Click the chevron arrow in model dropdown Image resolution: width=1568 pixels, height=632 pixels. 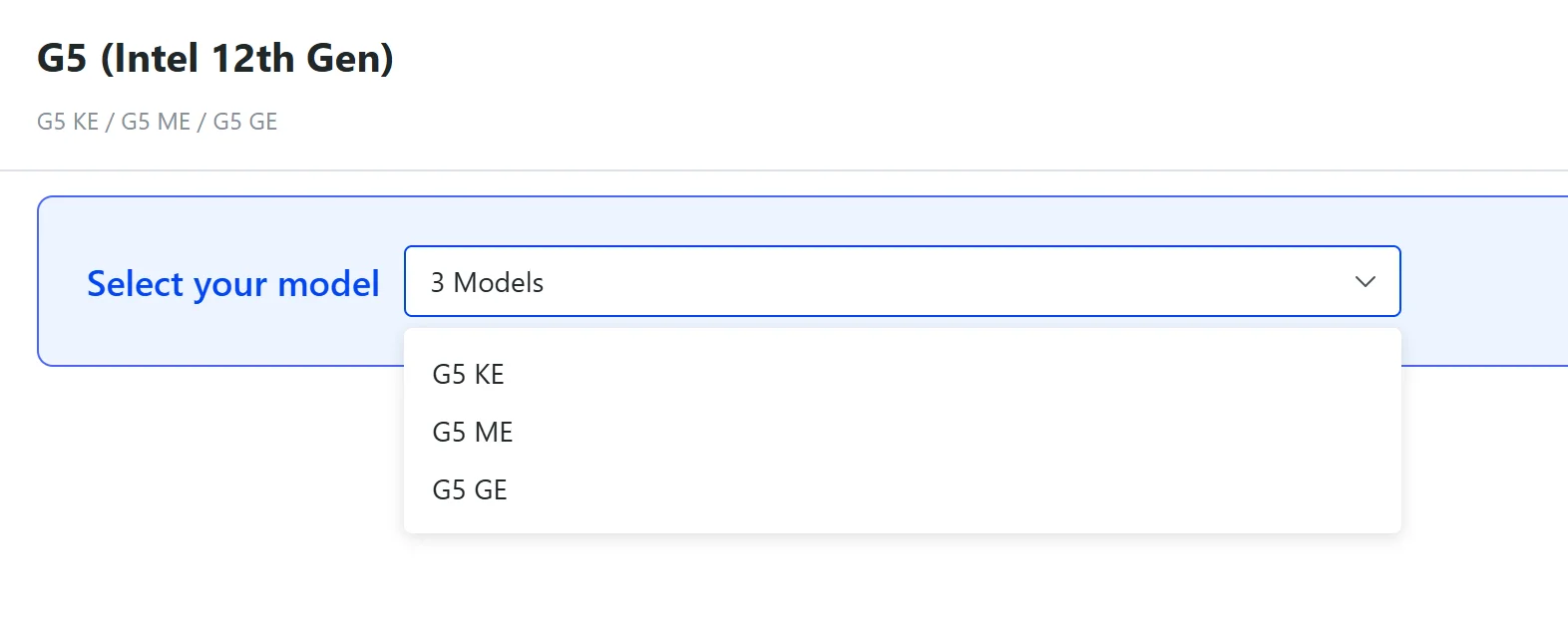[1365, 282]
